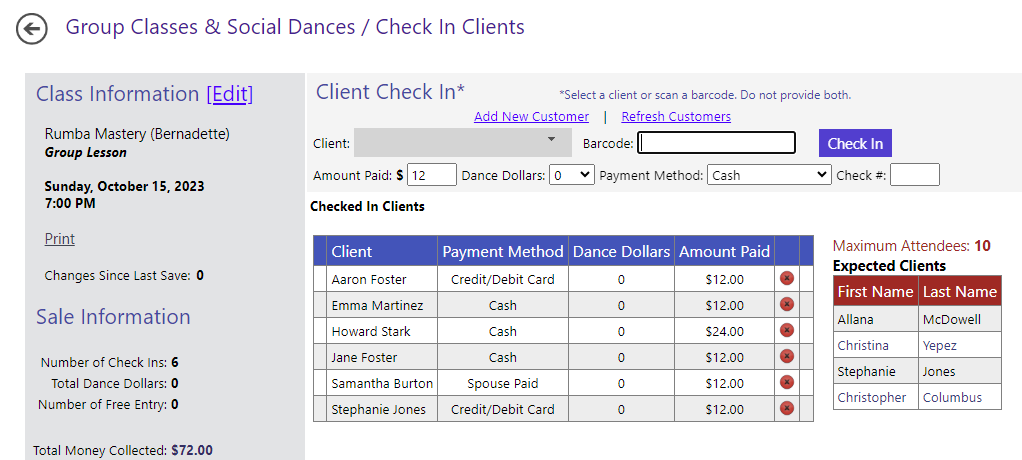Click the Print link

coord(60,239)
